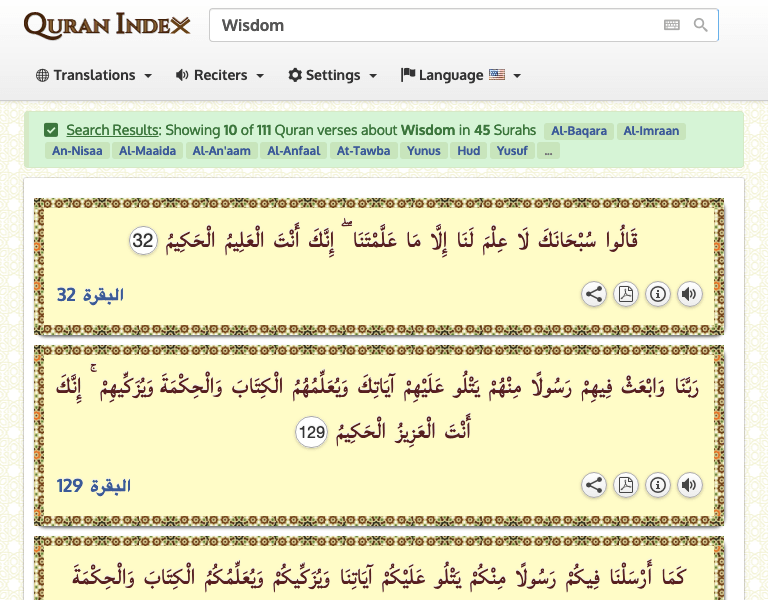Viewport: 768px width, 600px height.
Task: Open the Settings dropdown
Action: pos(333,75)
